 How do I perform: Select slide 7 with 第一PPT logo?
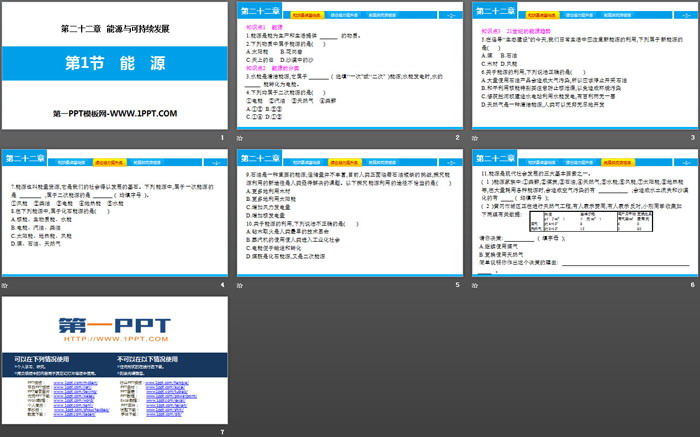click(115, 359)
